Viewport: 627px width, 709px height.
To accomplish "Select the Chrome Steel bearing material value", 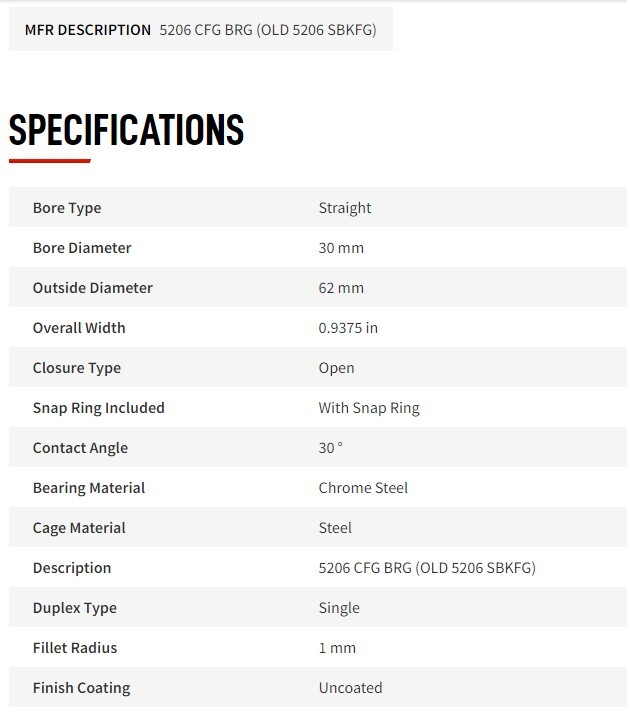I will click(x=363, y=488).
